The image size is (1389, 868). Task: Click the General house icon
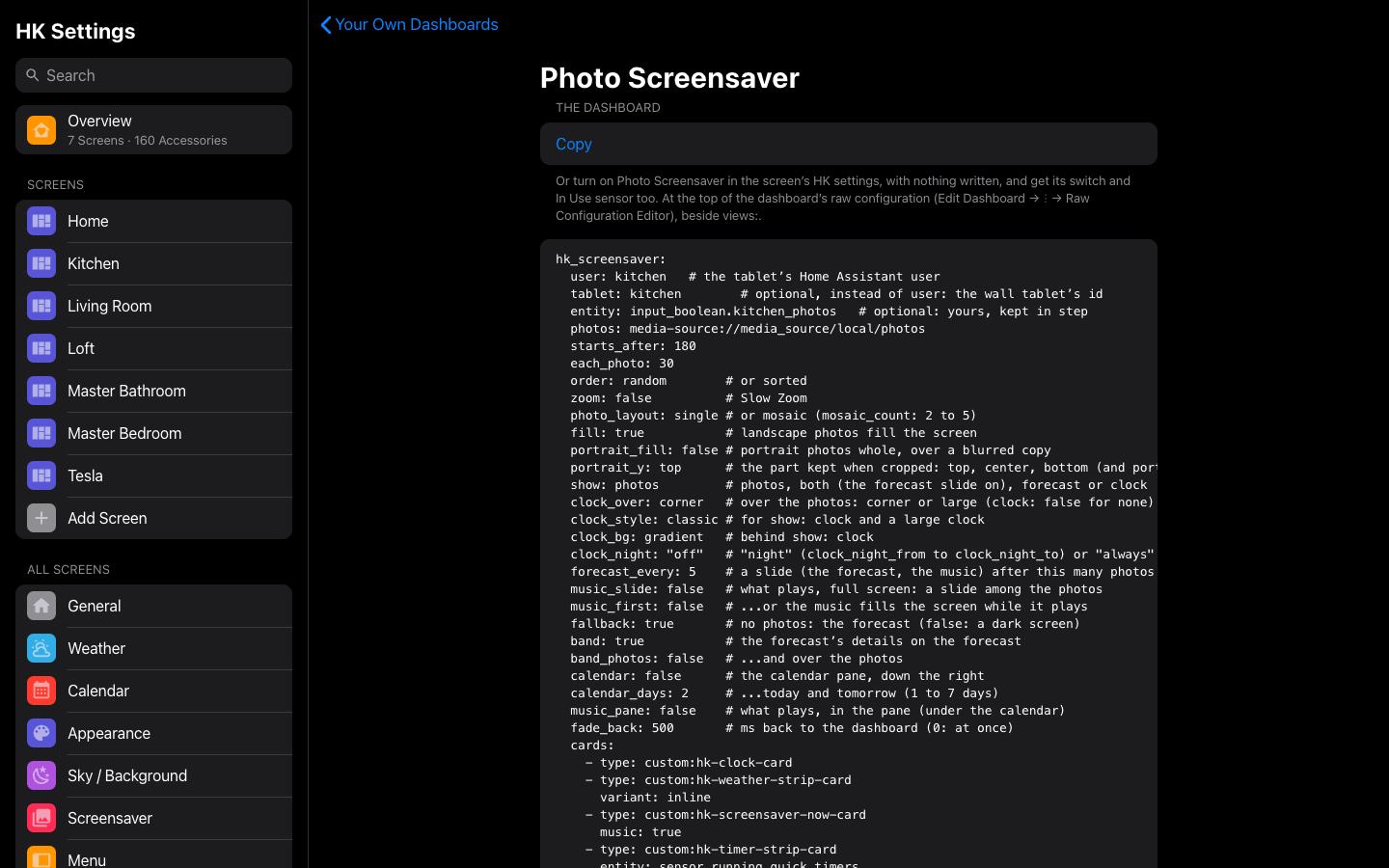(41, 606)
